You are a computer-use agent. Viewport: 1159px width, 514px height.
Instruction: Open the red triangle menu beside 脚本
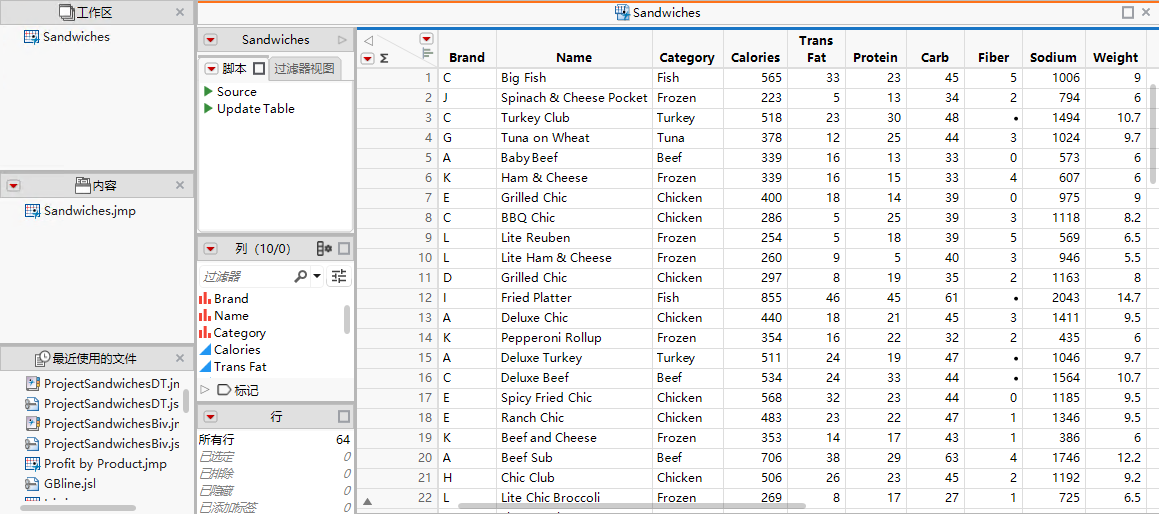click(211, 69)
